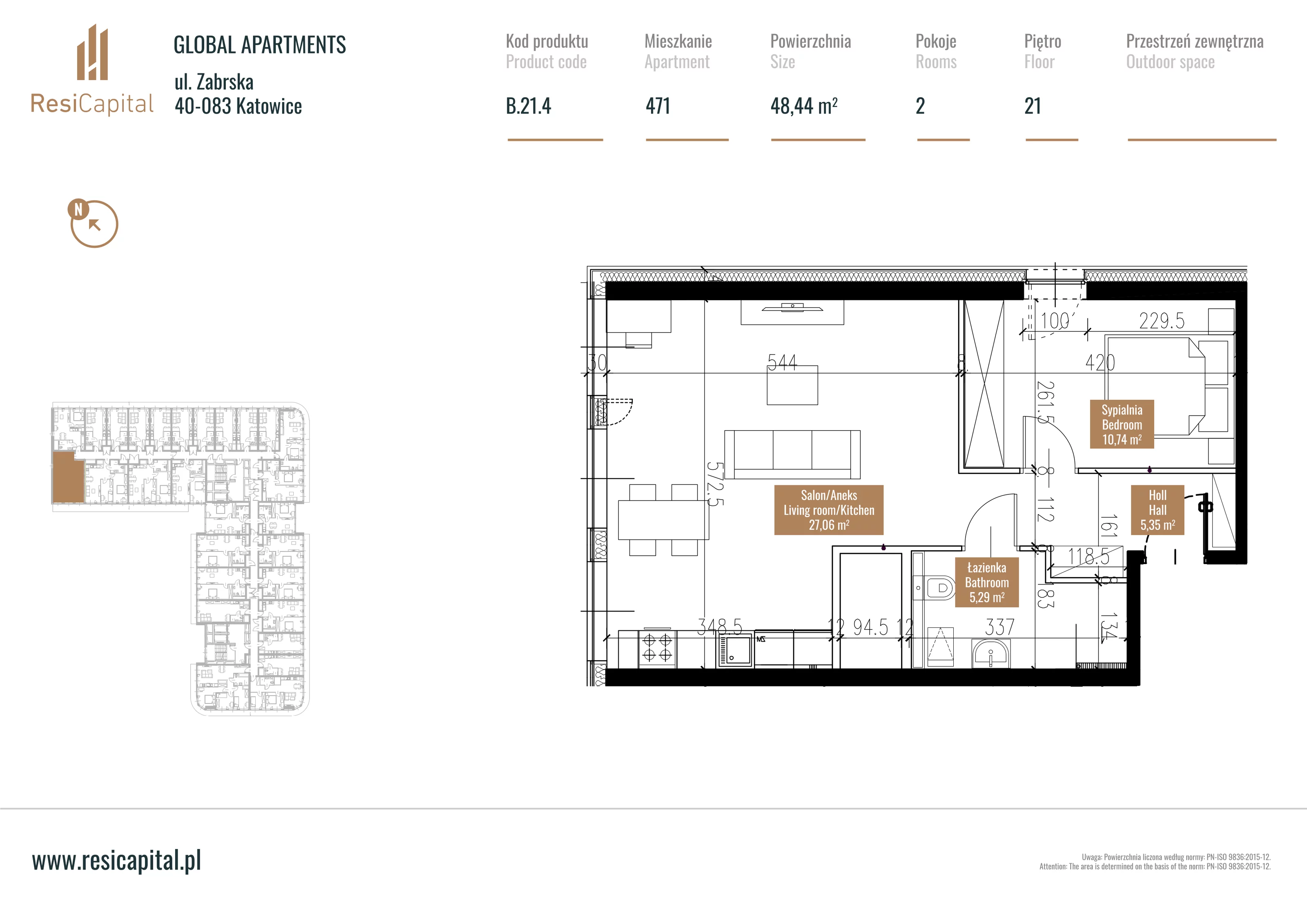Click the Łazienka Bathroom 5,29 m² label
1307x924 pixels.
pyautogui.click(x=986, y=583)
